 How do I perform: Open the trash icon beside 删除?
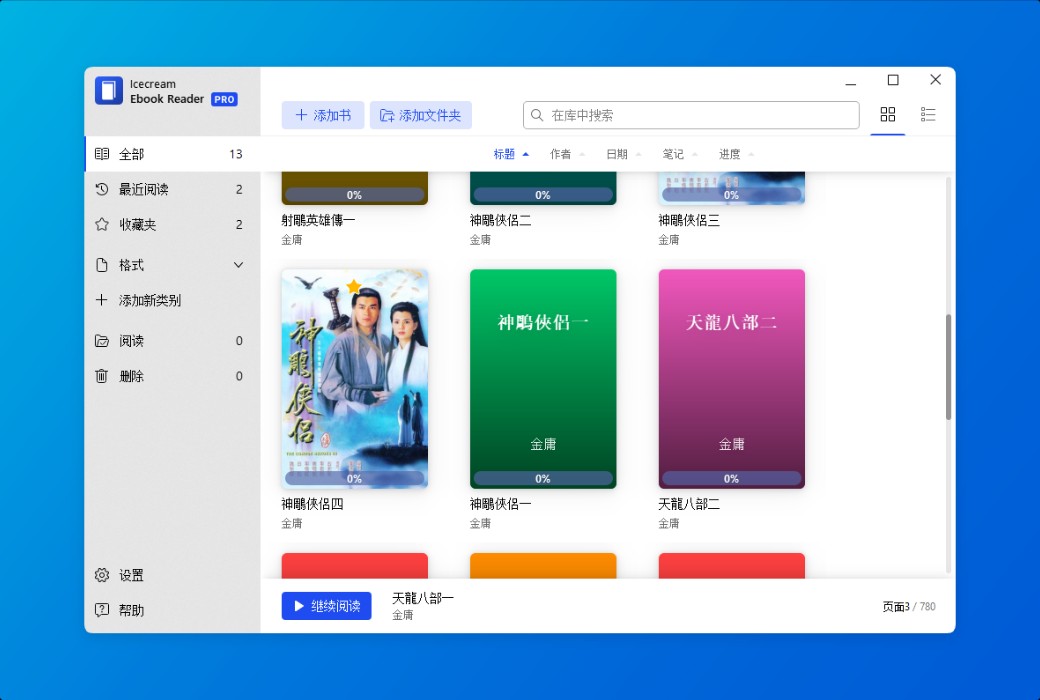[x=101, y=376]
